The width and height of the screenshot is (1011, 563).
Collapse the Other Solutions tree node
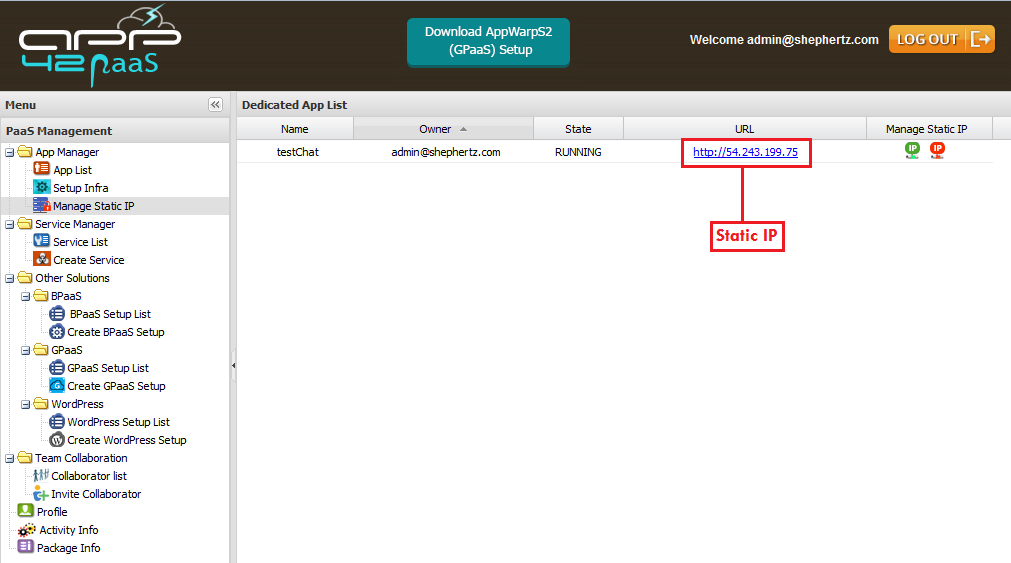(x=10, y=279)
